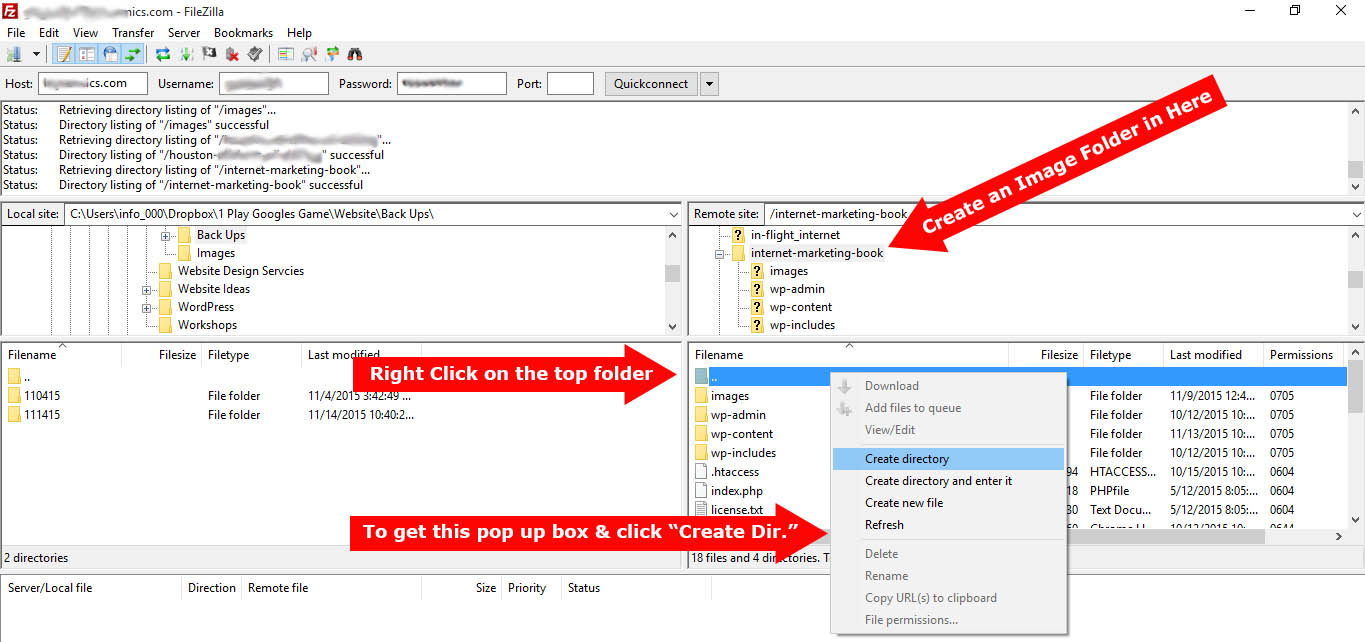Click the Port input field
Screen dimensions: 1365x642
(x=570, y=84)
